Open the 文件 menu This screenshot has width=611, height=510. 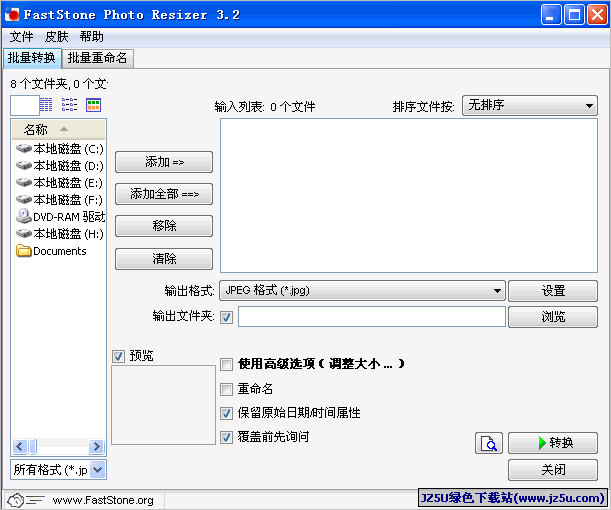pyautogui.click(x=21, y=37)
